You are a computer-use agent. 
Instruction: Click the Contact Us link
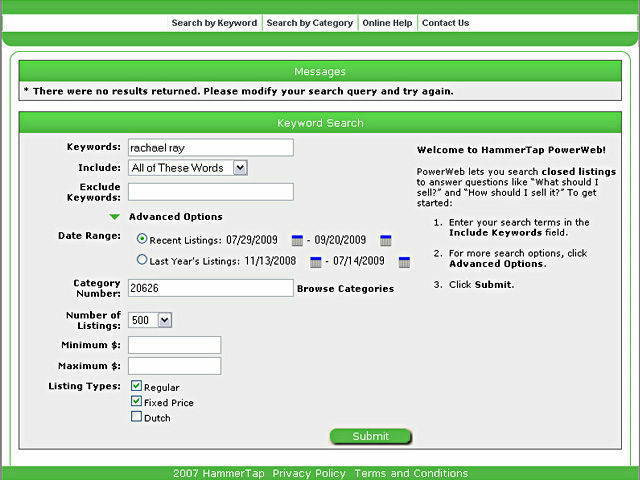click(x=445, y=23)
